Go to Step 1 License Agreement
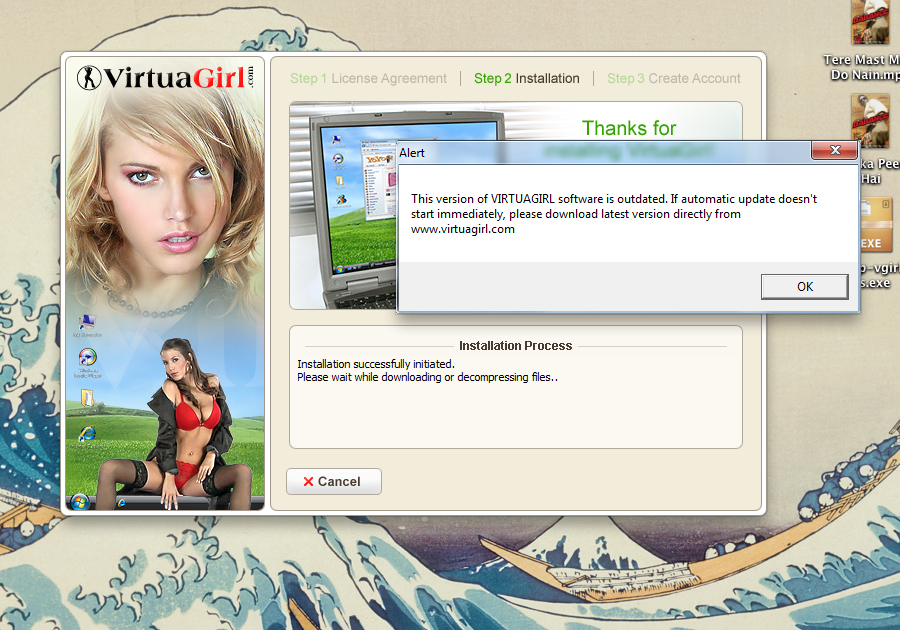The image size is (900, 630). (368, 79)
